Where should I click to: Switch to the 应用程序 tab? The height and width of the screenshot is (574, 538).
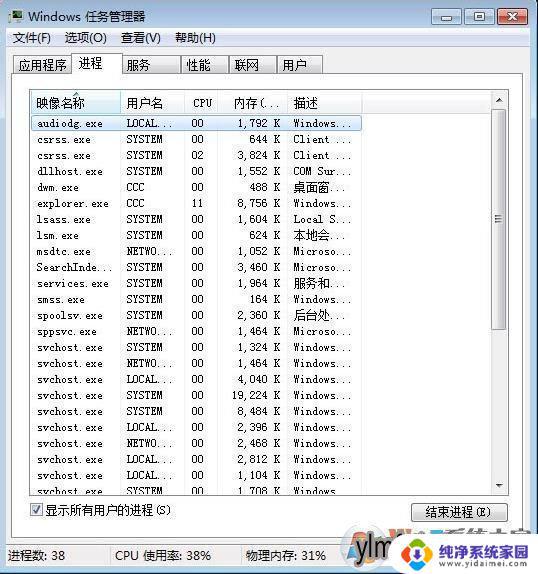(x=42, y=65)
